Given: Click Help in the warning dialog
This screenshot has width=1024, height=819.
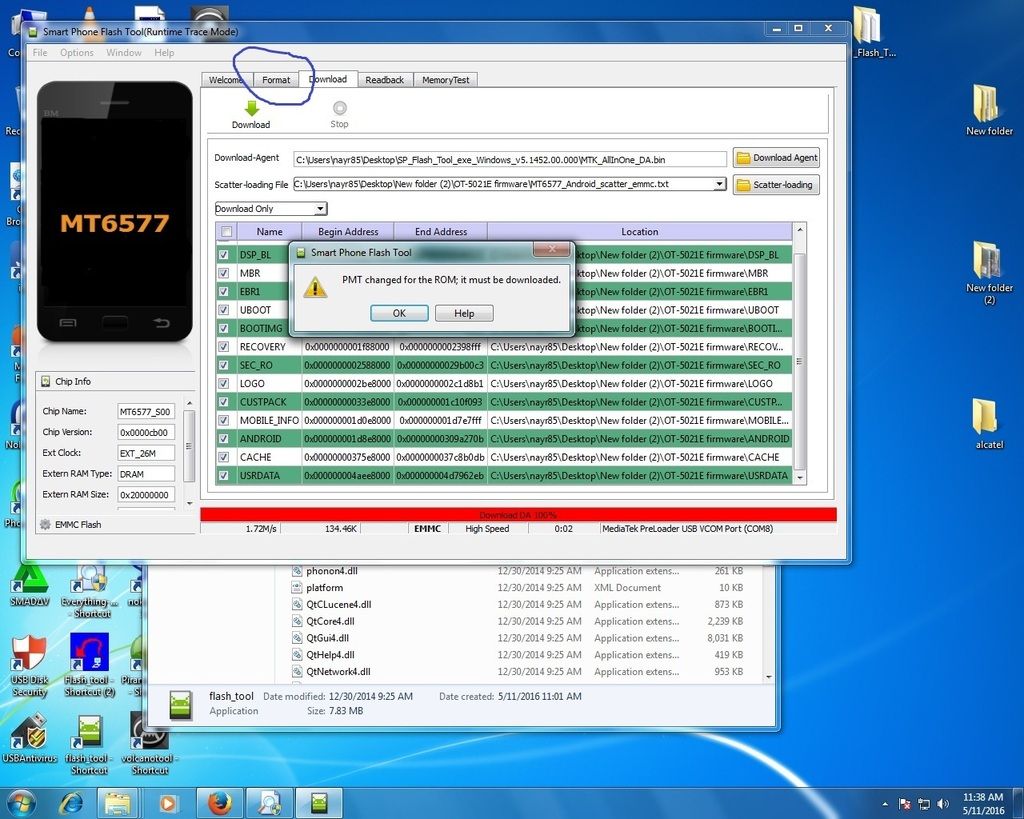Looking at the screenshot, I should point(464,313).
